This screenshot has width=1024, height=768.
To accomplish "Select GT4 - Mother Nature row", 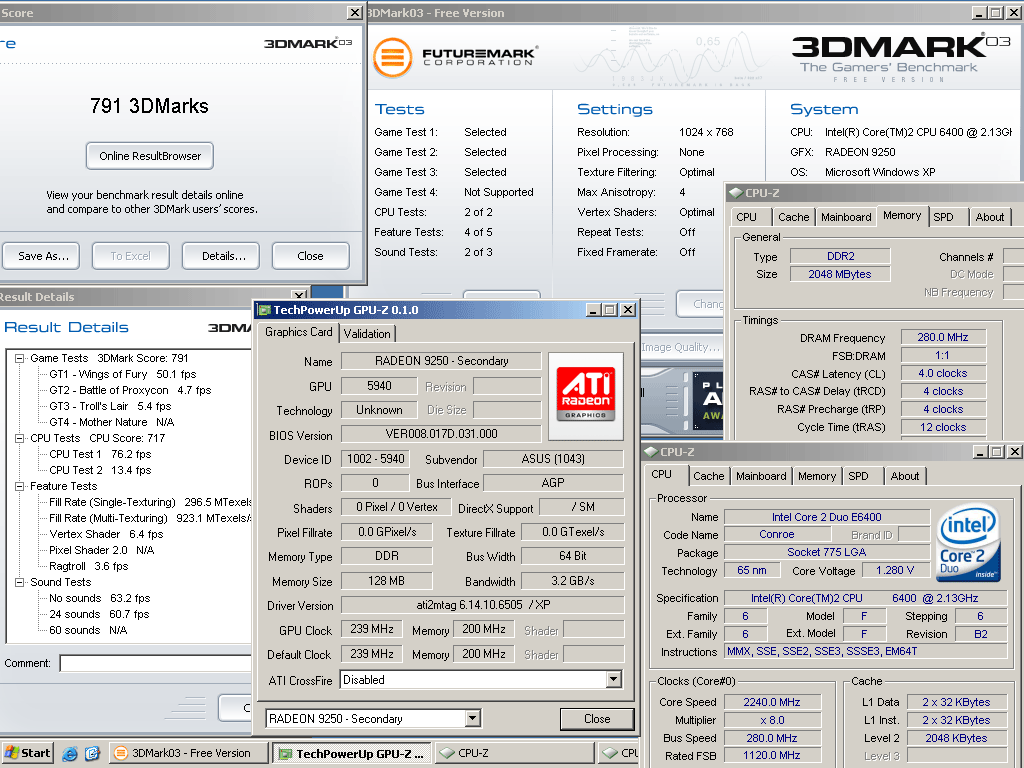I will tap(112, 423).
